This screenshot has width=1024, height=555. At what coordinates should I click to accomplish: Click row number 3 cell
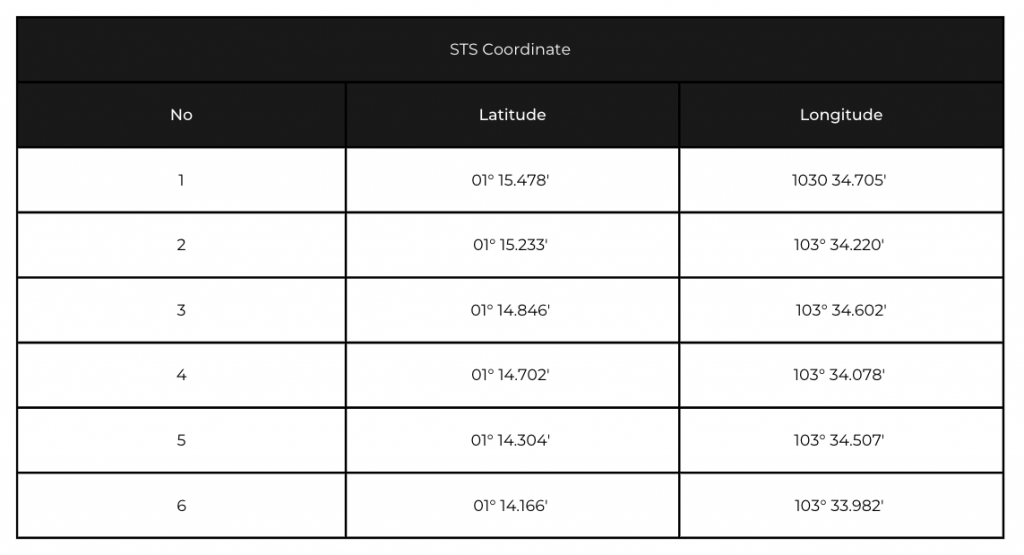(181, 310)
